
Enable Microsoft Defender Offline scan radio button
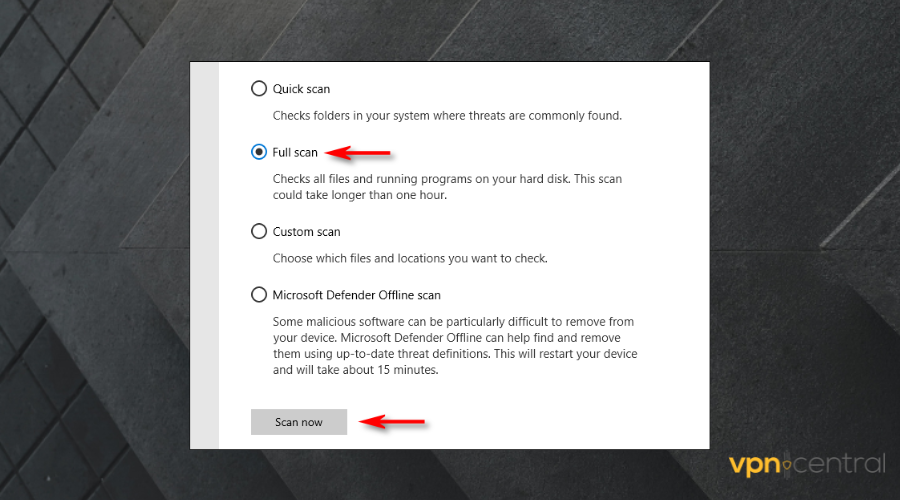pyautogui.click(x=259, y=295)
